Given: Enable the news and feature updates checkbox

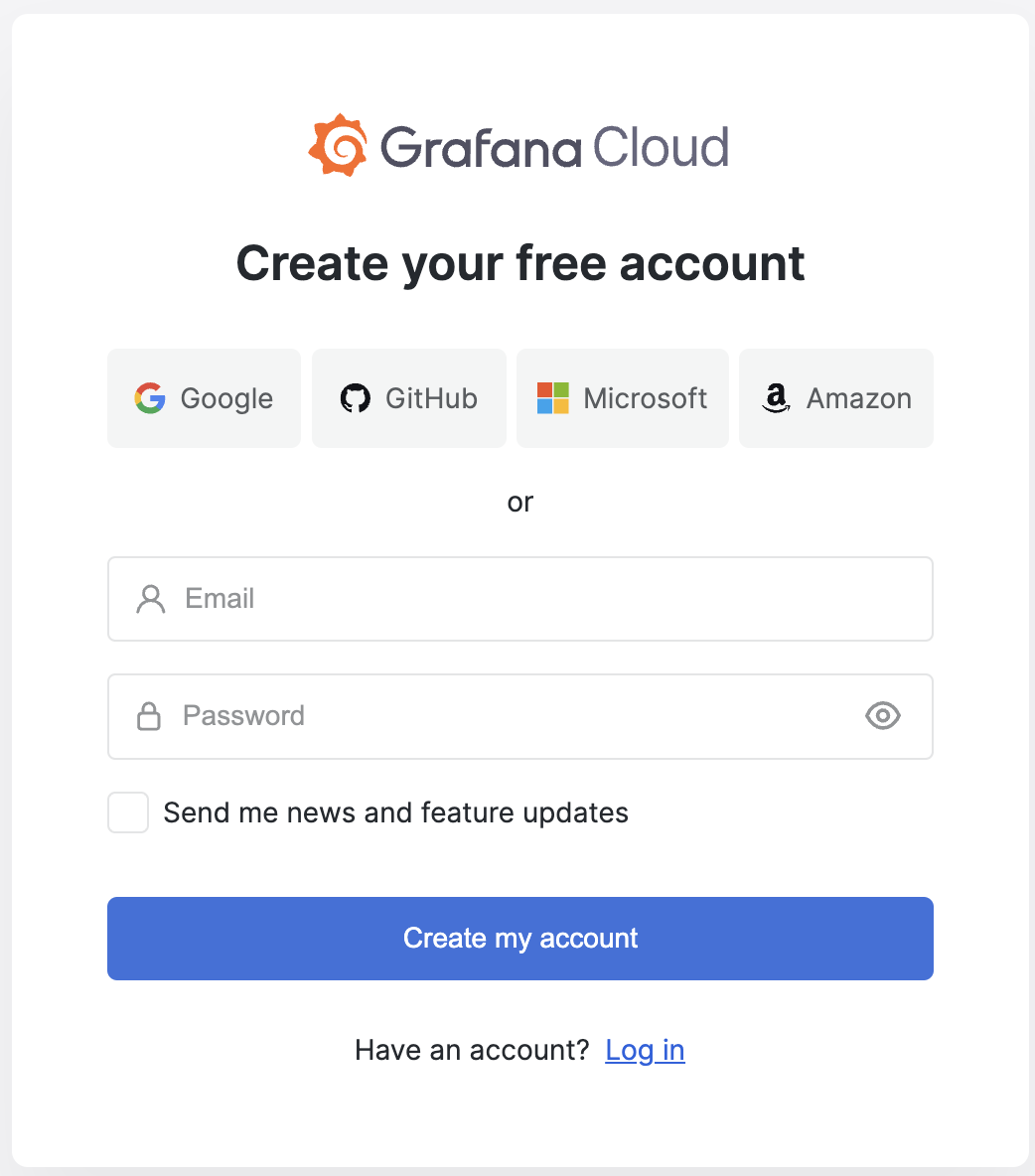Looking at the screenshot, I should 128,812.
